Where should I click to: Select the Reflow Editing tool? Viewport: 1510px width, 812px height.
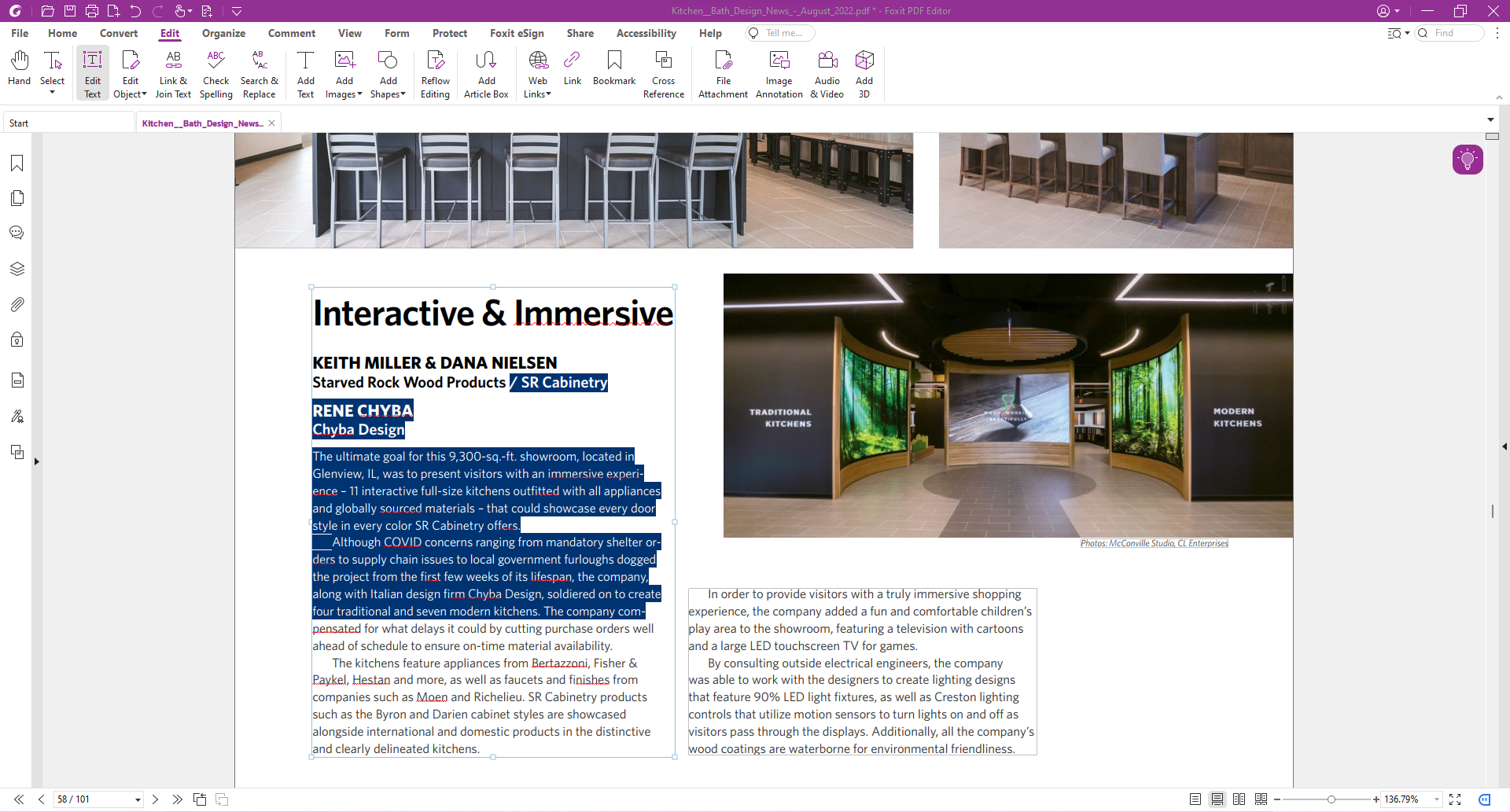click(x=435, y=75)
